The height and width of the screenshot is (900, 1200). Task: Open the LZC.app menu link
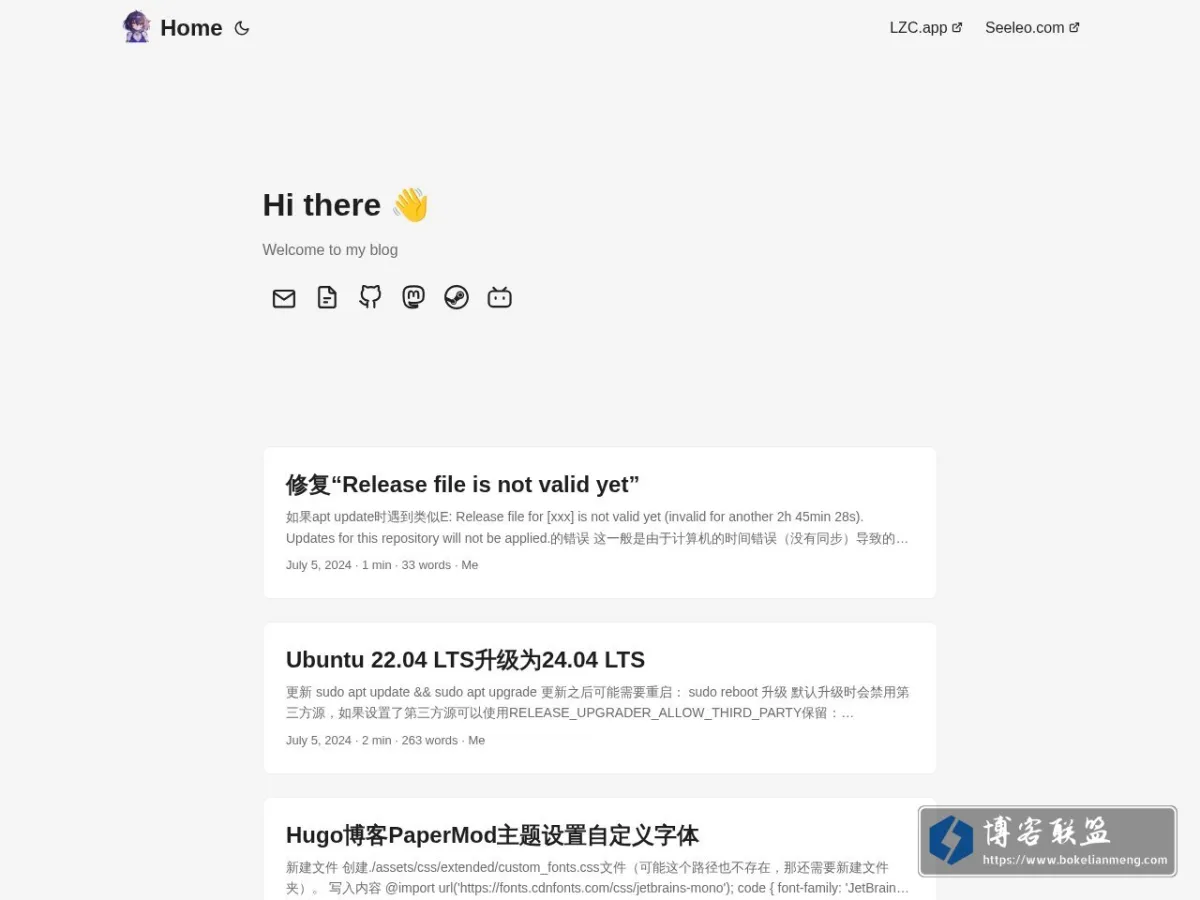point(926,28)
